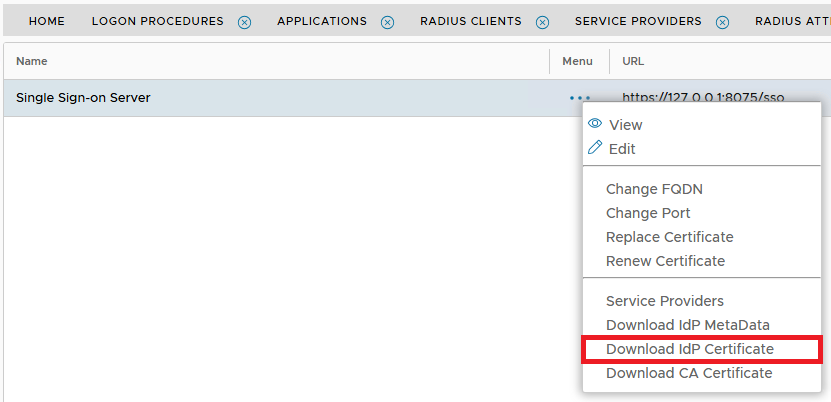Open Service Providers from context menu
This screenshot has height=402, width=831.
coord(664,301)
